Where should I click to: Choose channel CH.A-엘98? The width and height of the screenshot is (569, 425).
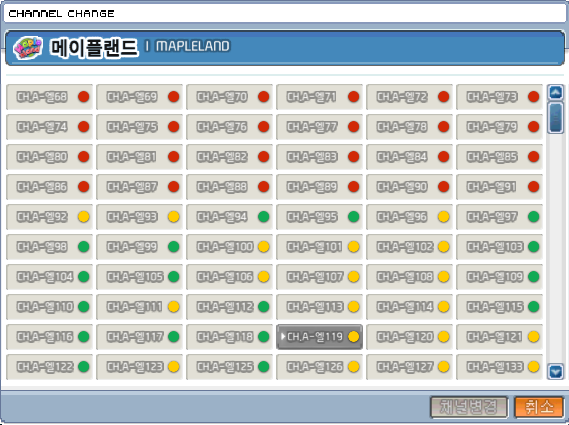point(49,247)
